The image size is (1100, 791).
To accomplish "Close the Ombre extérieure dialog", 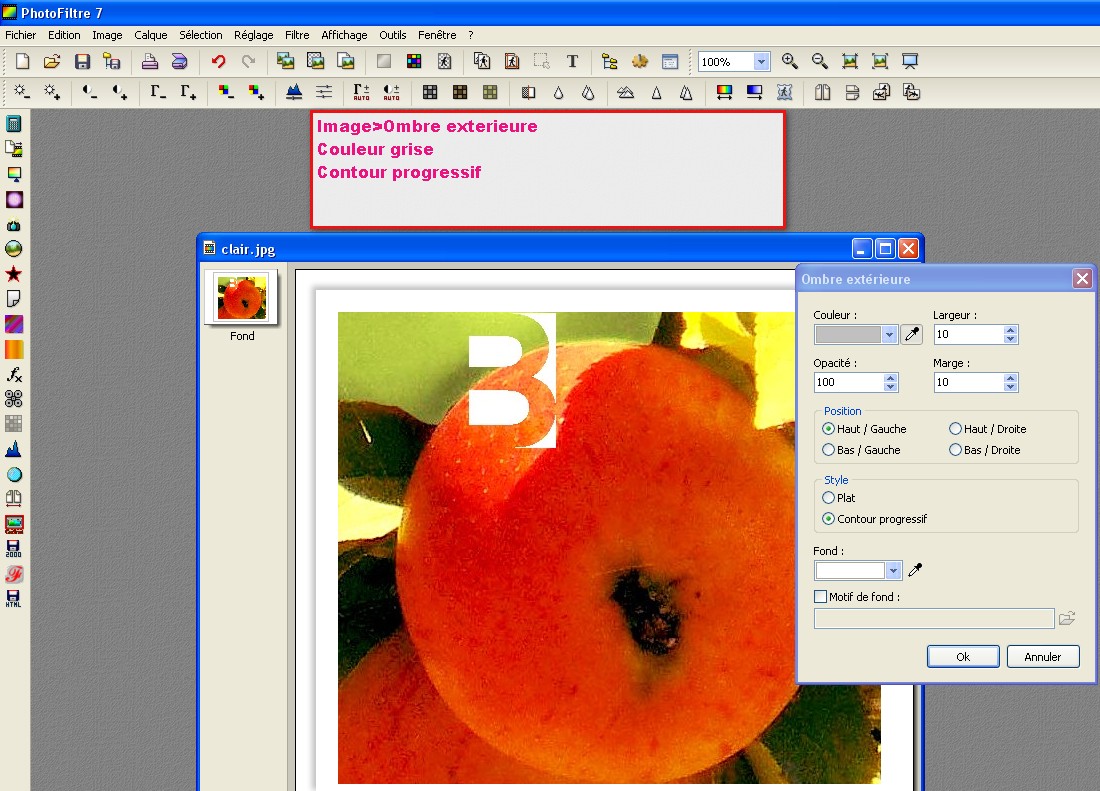I will tap(1082, 279).
